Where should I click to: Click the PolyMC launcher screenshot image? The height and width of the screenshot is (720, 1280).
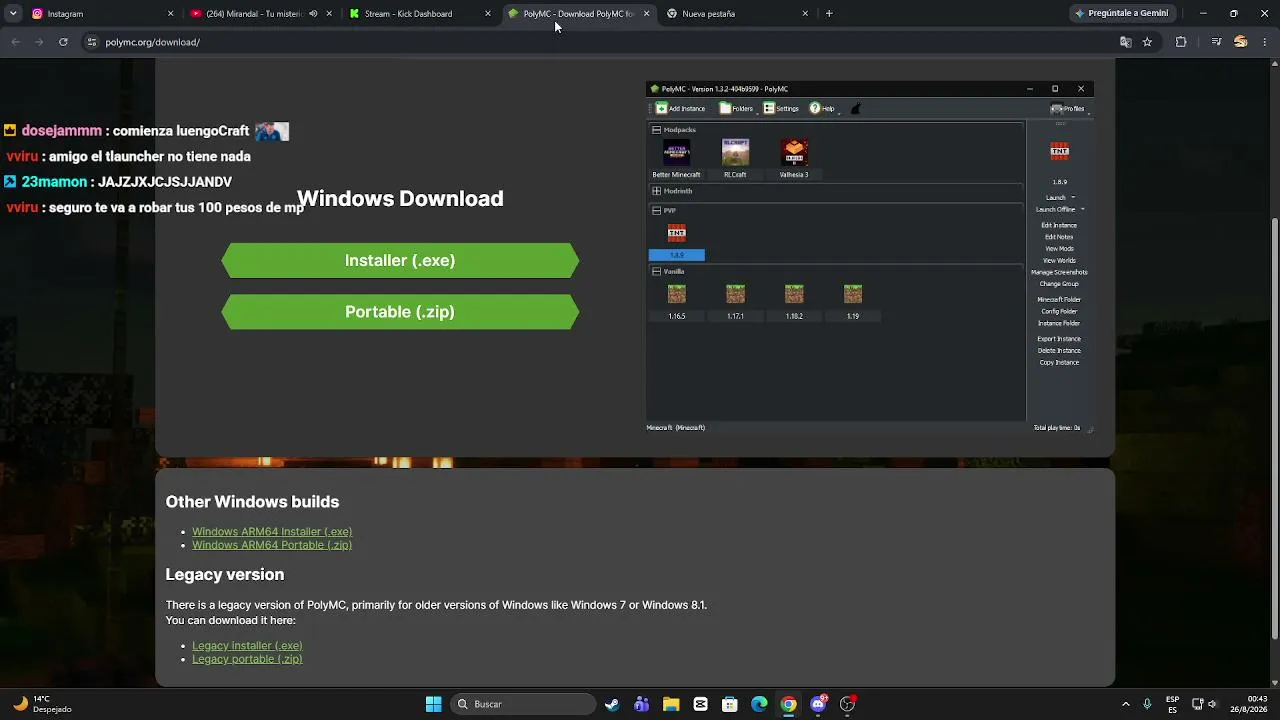pos(870,258)
